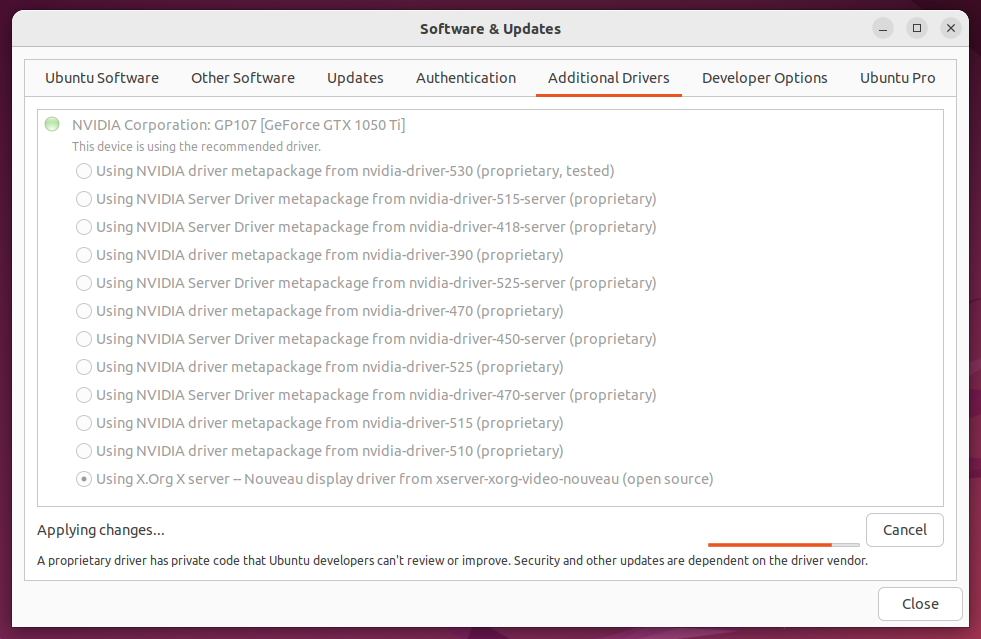Click the Close button at bottom
The image size is (981, 639).
pyautogui.click(x=920, y=604)
